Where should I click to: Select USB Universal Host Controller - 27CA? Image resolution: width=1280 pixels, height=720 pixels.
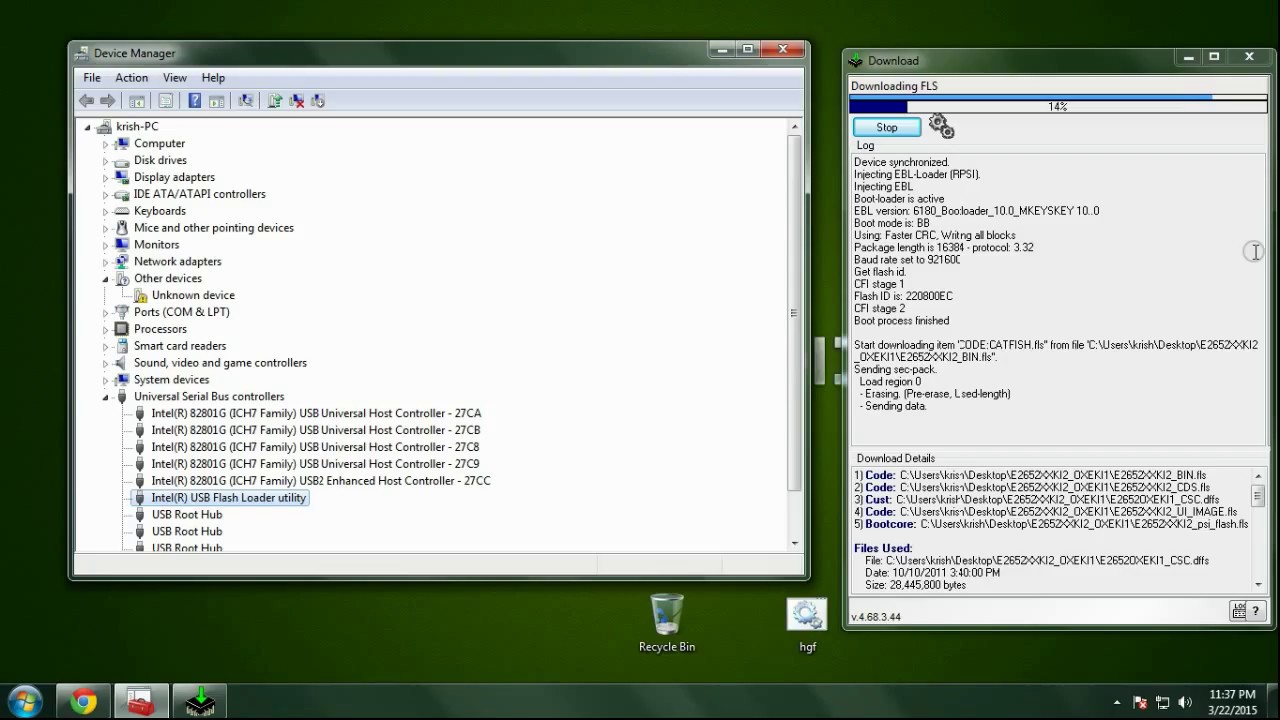coord(316,413)
